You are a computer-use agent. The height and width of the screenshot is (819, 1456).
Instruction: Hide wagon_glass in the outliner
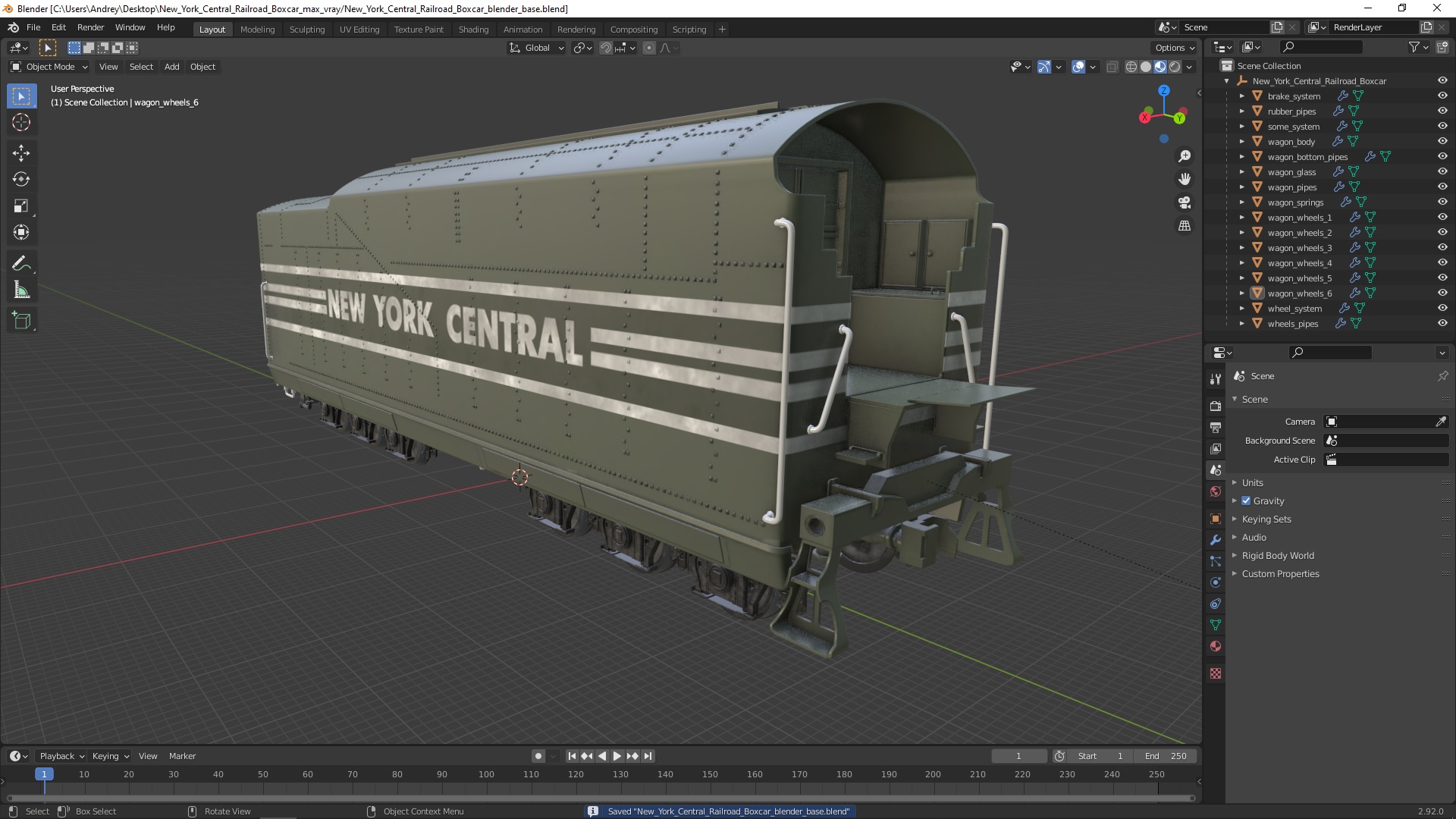1442,171
